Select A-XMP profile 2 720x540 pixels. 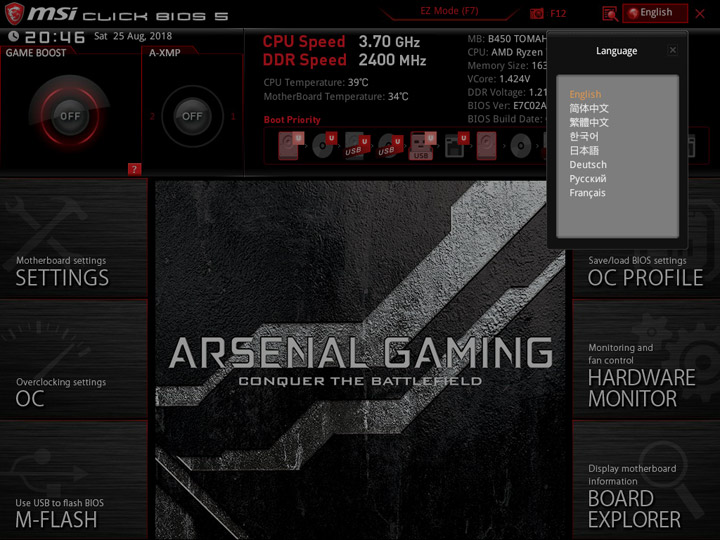coord(152,116)
